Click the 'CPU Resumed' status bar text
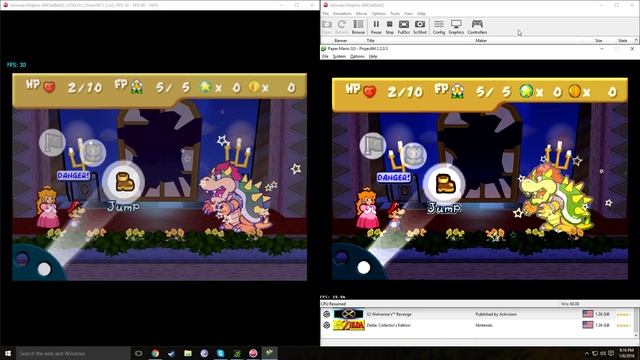This screenshot has width=640, height=360. click(333, 304)
